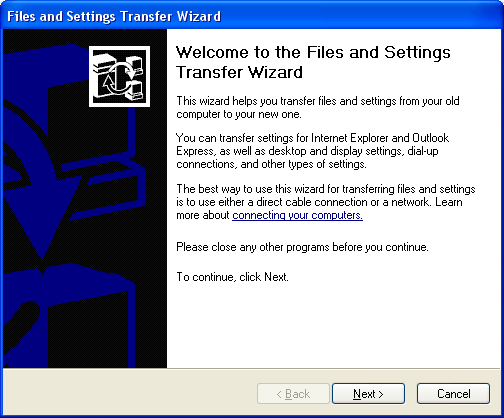Click the circular arrows in the wizard icon

(118, 78)
